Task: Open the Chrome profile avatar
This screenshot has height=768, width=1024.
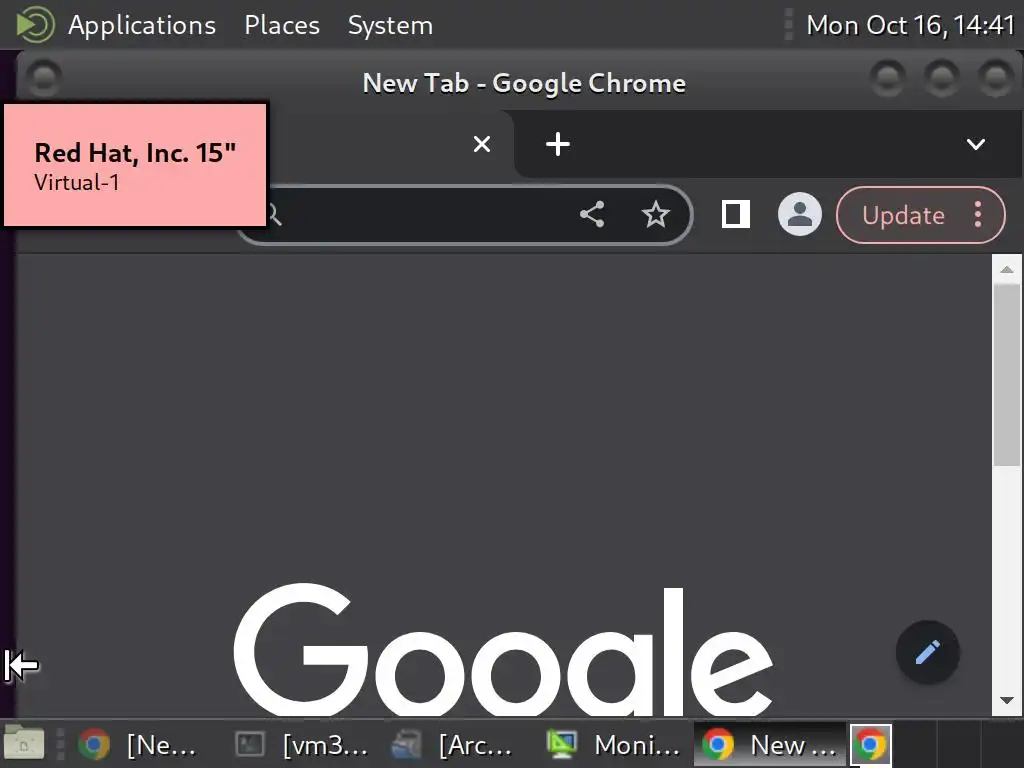Action: 799,214
